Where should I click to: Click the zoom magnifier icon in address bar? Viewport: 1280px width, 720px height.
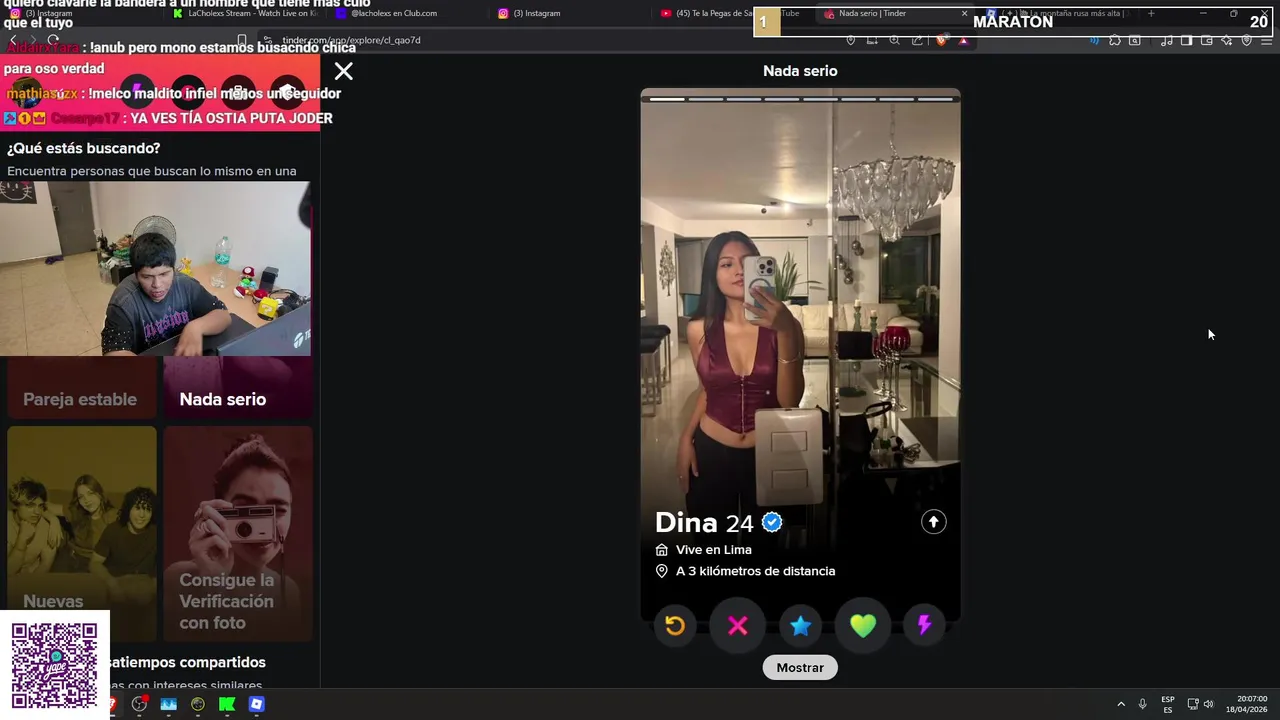[x=895, y=40]
